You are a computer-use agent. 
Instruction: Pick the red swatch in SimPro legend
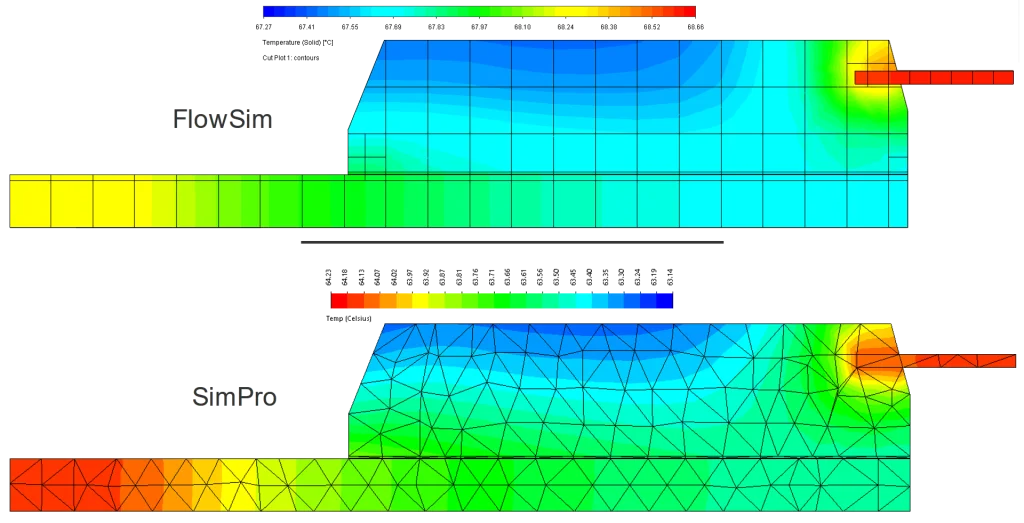pyautogui.click(x=339, y=300)
